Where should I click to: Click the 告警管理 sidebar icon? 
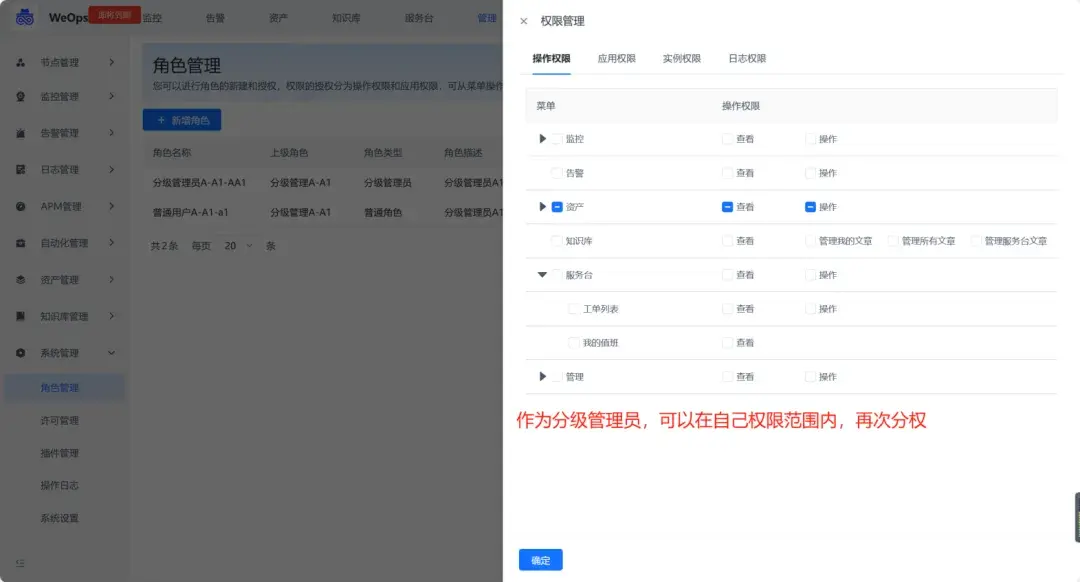click(x=21, y=133)
